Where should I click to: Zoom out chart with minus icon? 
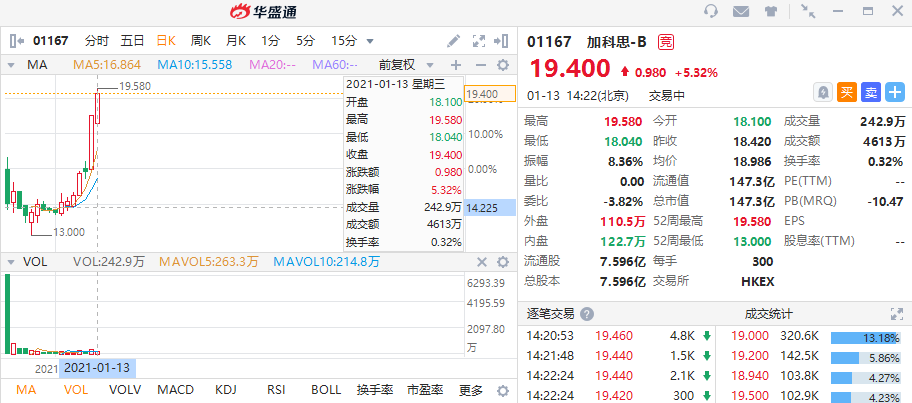[480, 65]
